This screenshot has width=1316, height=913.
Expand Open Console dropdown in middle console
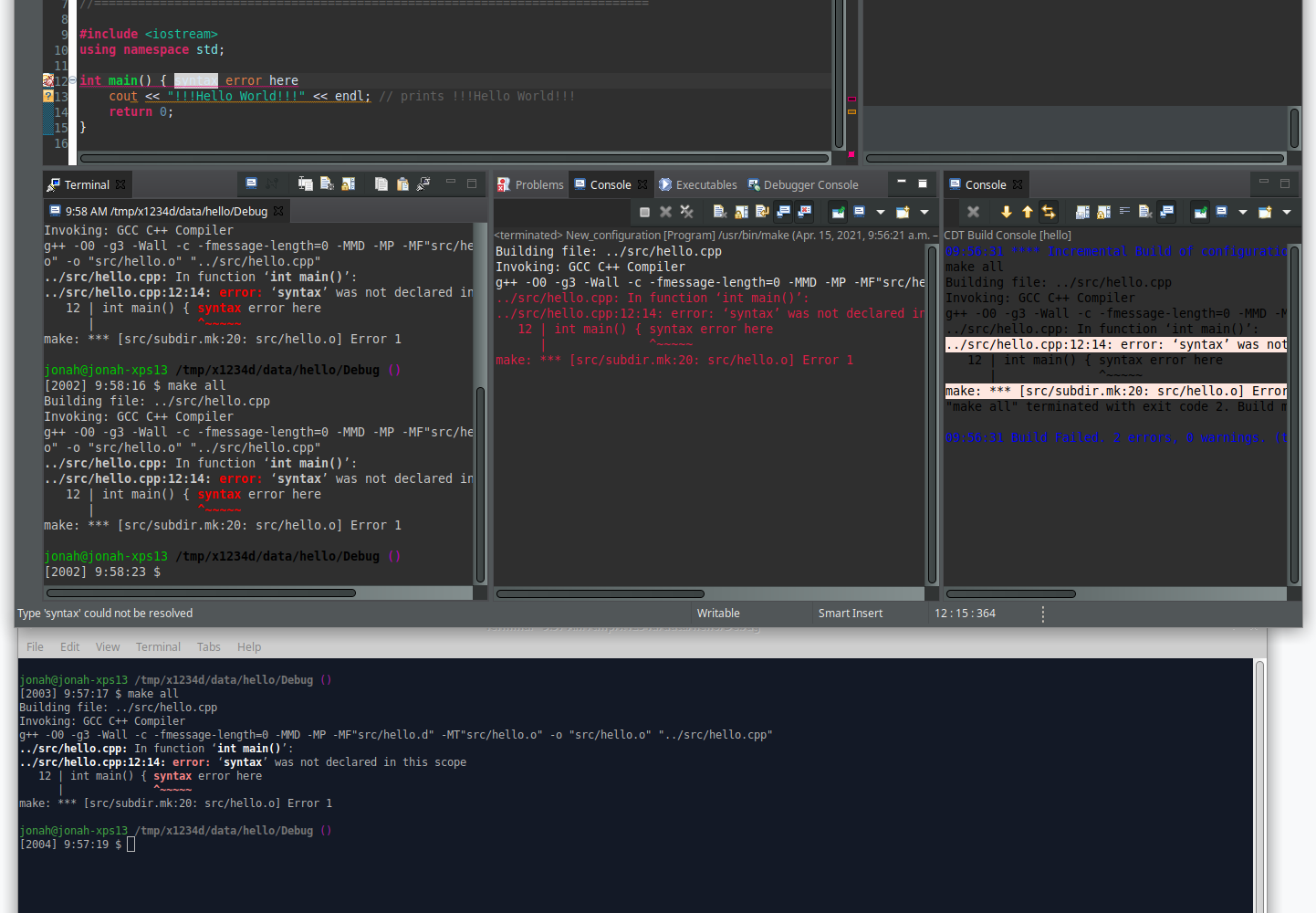[924, 212]
